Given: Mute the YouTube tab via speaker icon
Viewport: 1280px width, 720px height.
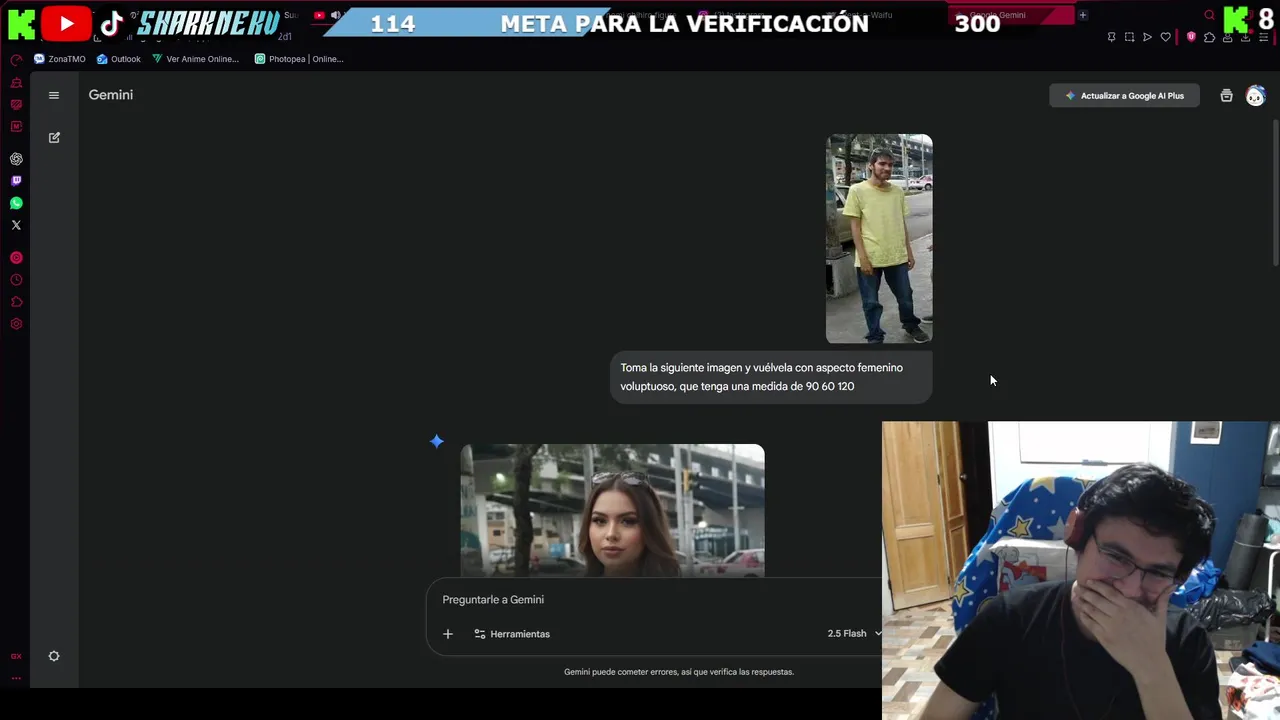Looking at the screenshot, I should point(335,15).
